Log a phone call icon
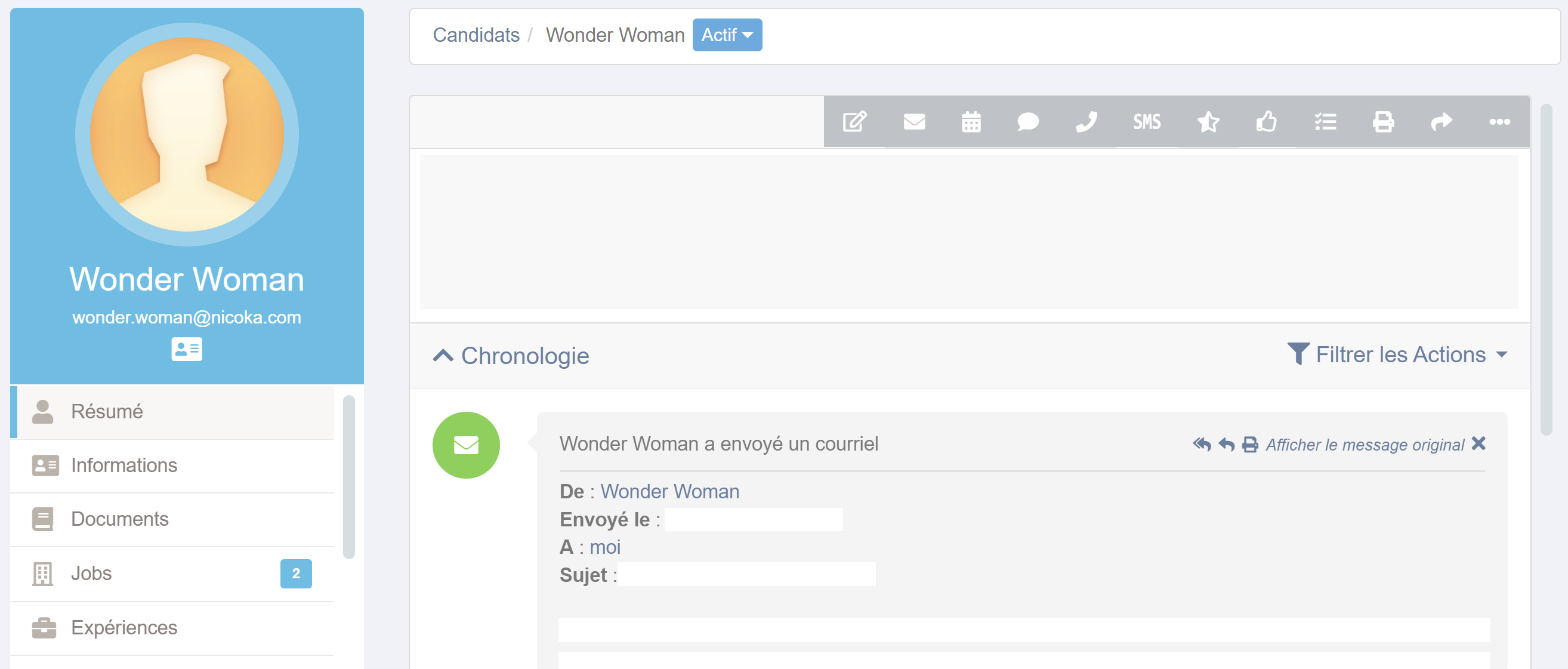 [1086, 122]
